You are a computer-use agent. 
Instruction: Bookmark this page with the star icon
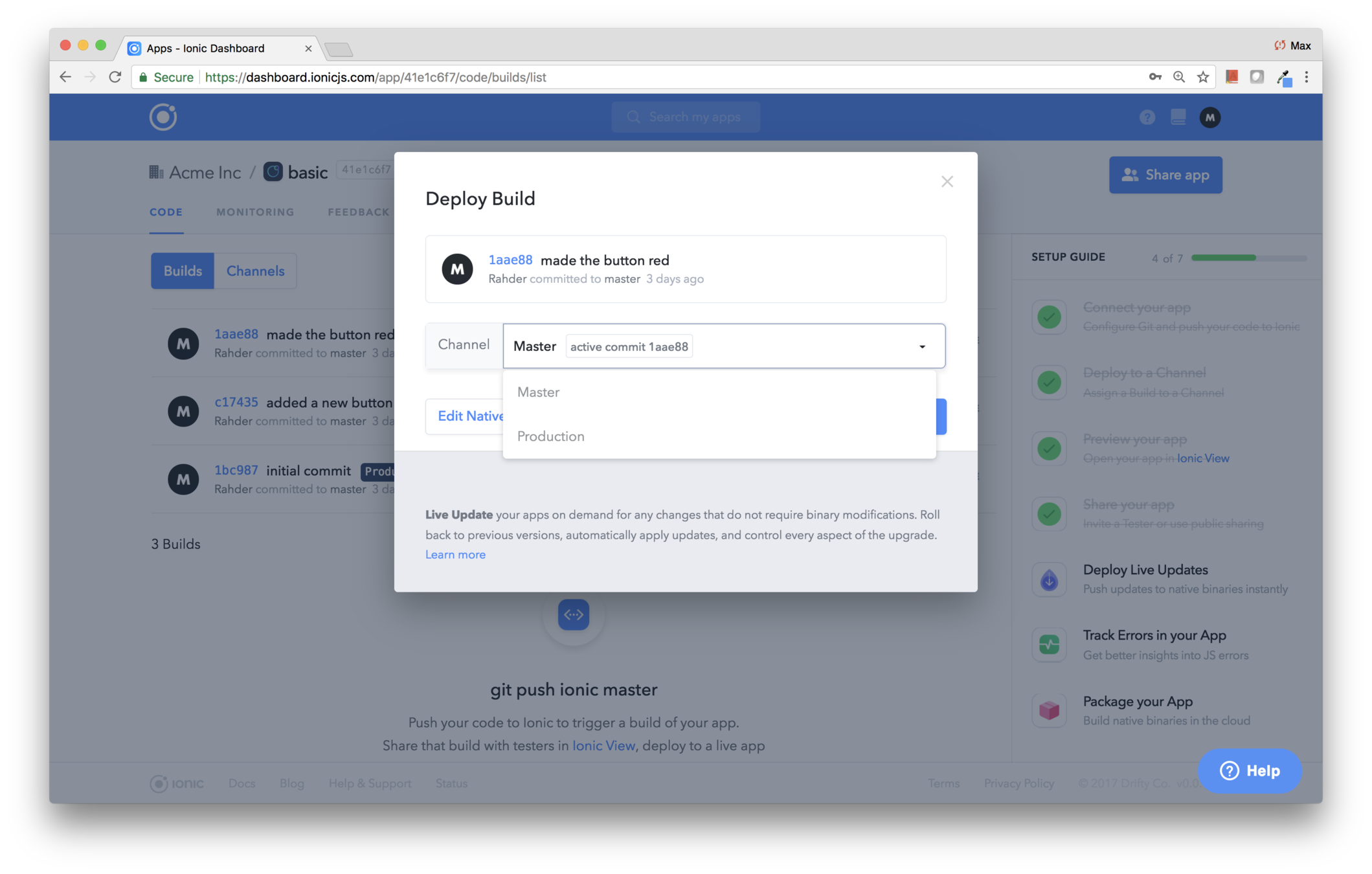[1203, 77]
